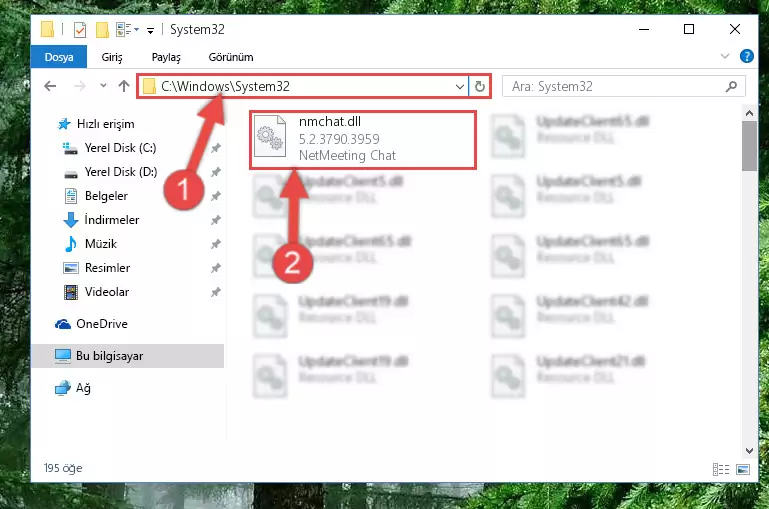Click scrollbar up arrow in file list

click(x=749, y=113)
